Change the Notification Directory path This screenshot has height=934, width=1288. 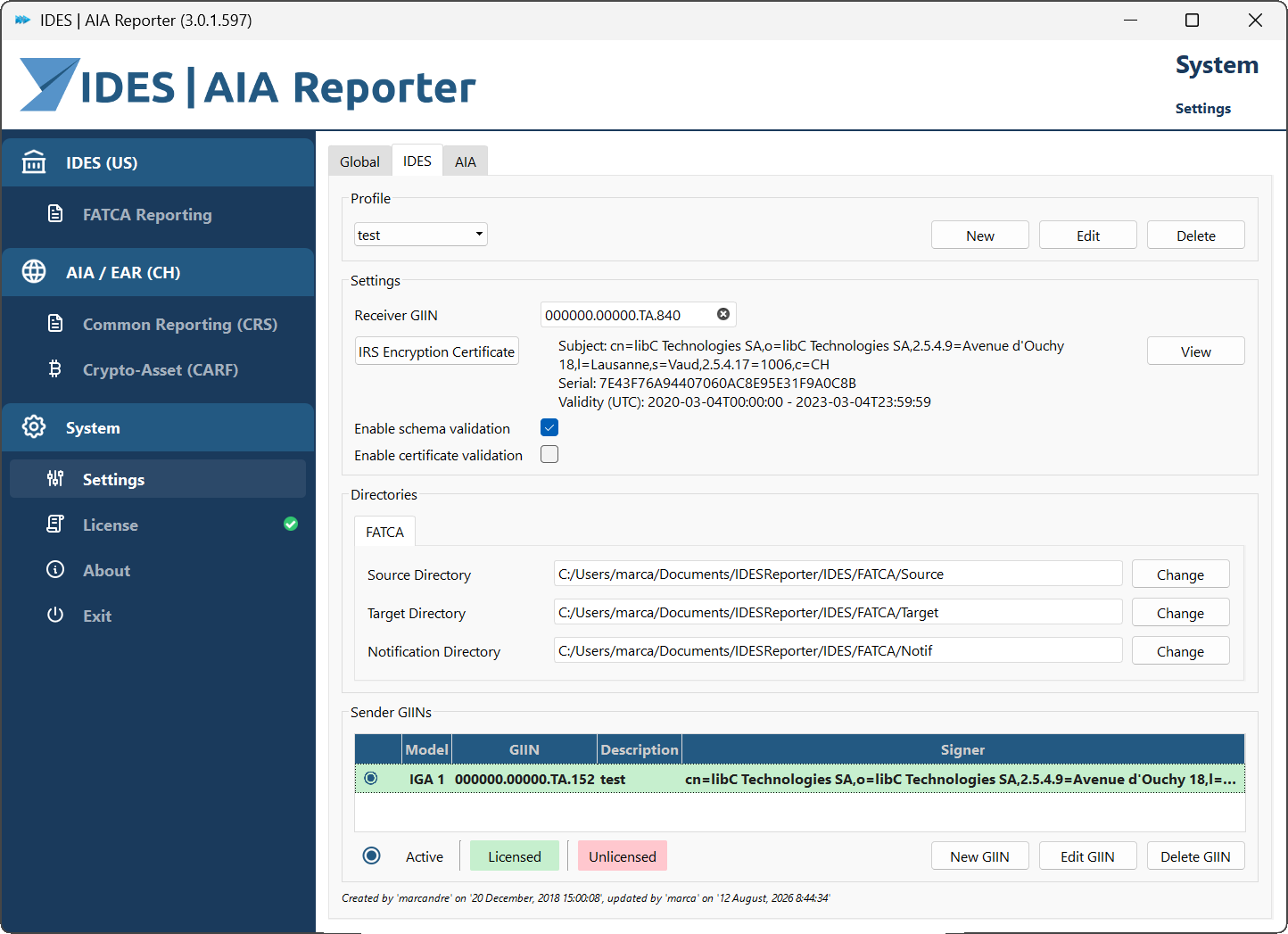[x=1181, y=651]
